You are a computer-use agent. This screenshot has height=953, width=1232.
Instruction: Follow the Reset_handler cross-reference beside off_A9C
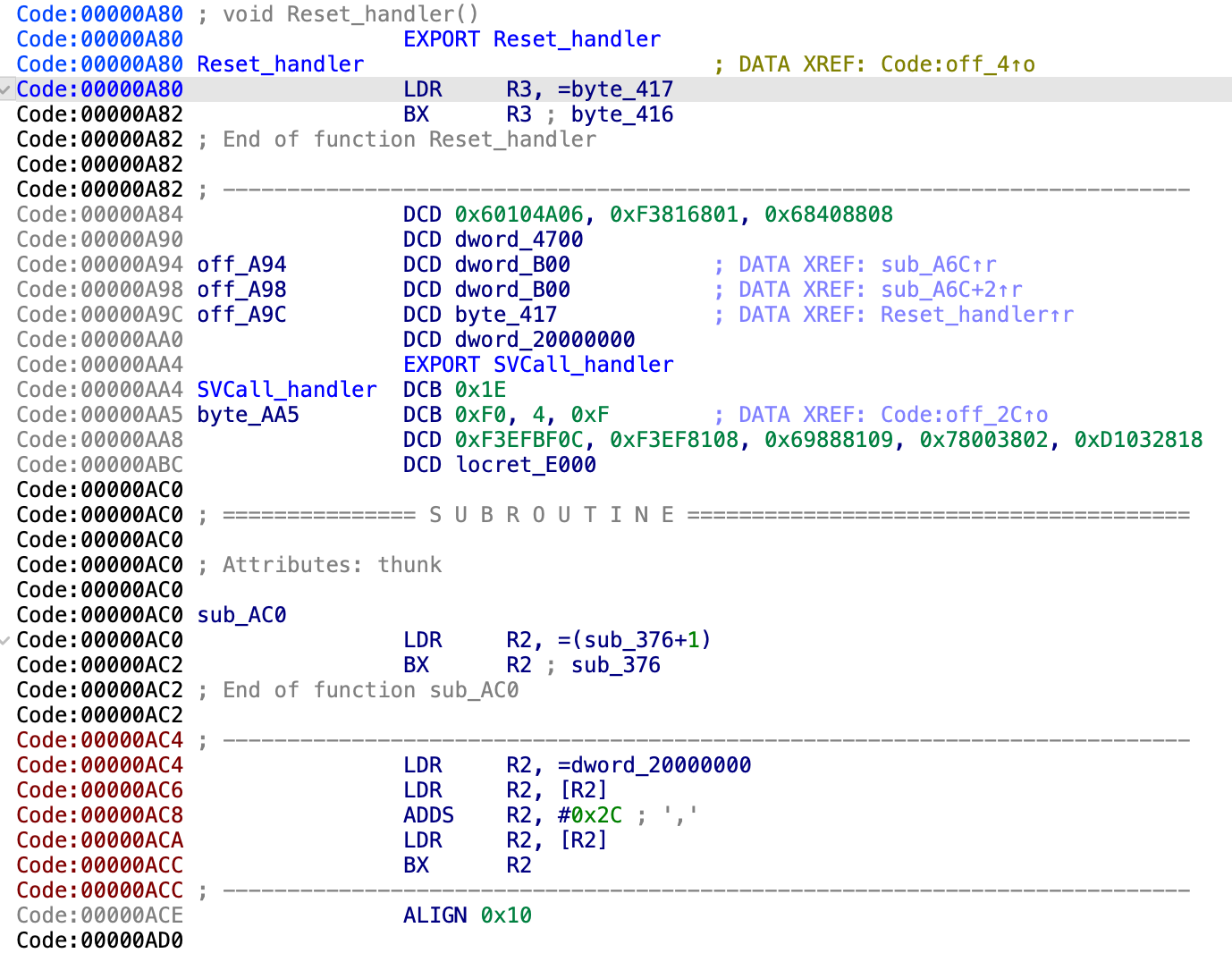click(x=976, y=314)
